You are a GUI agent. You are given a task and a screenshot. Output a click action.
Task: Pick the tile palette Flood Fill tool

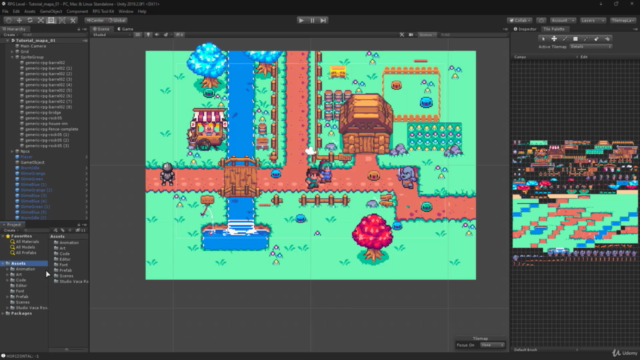pos(607,39)
